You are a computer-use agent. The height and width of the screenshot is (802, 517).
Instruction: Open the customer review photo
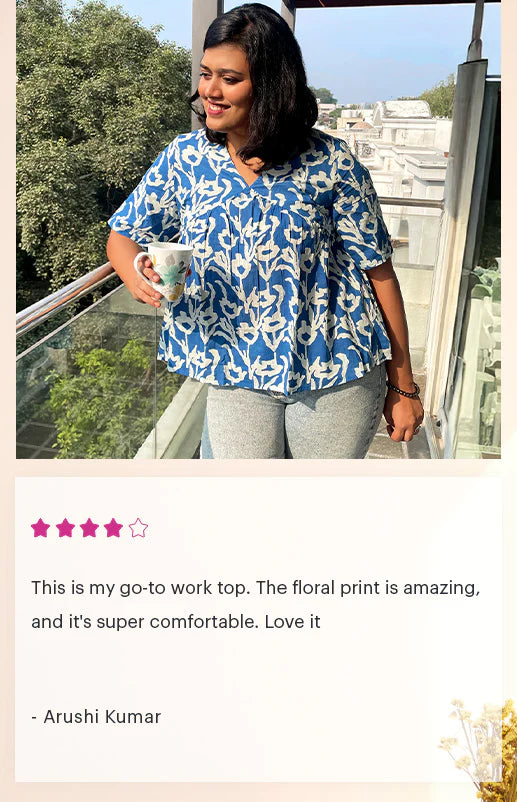[258, 229]
